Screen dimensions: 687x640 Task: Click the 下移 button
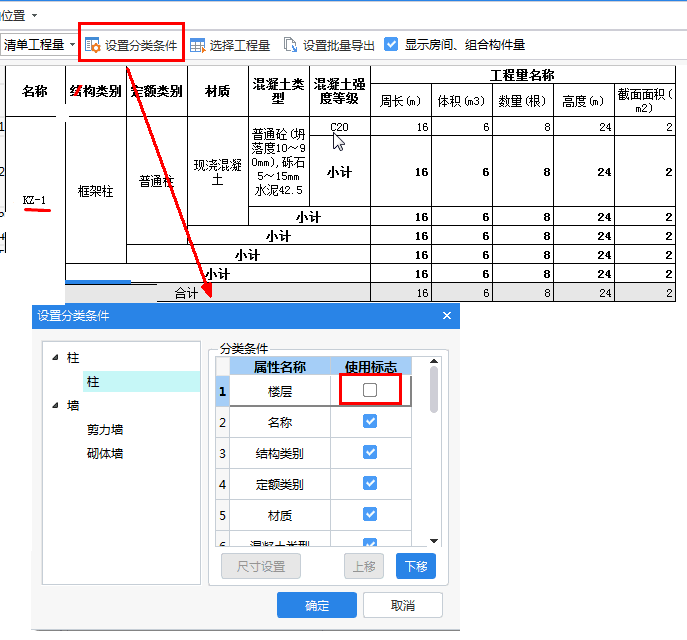(x=415, y=567)
